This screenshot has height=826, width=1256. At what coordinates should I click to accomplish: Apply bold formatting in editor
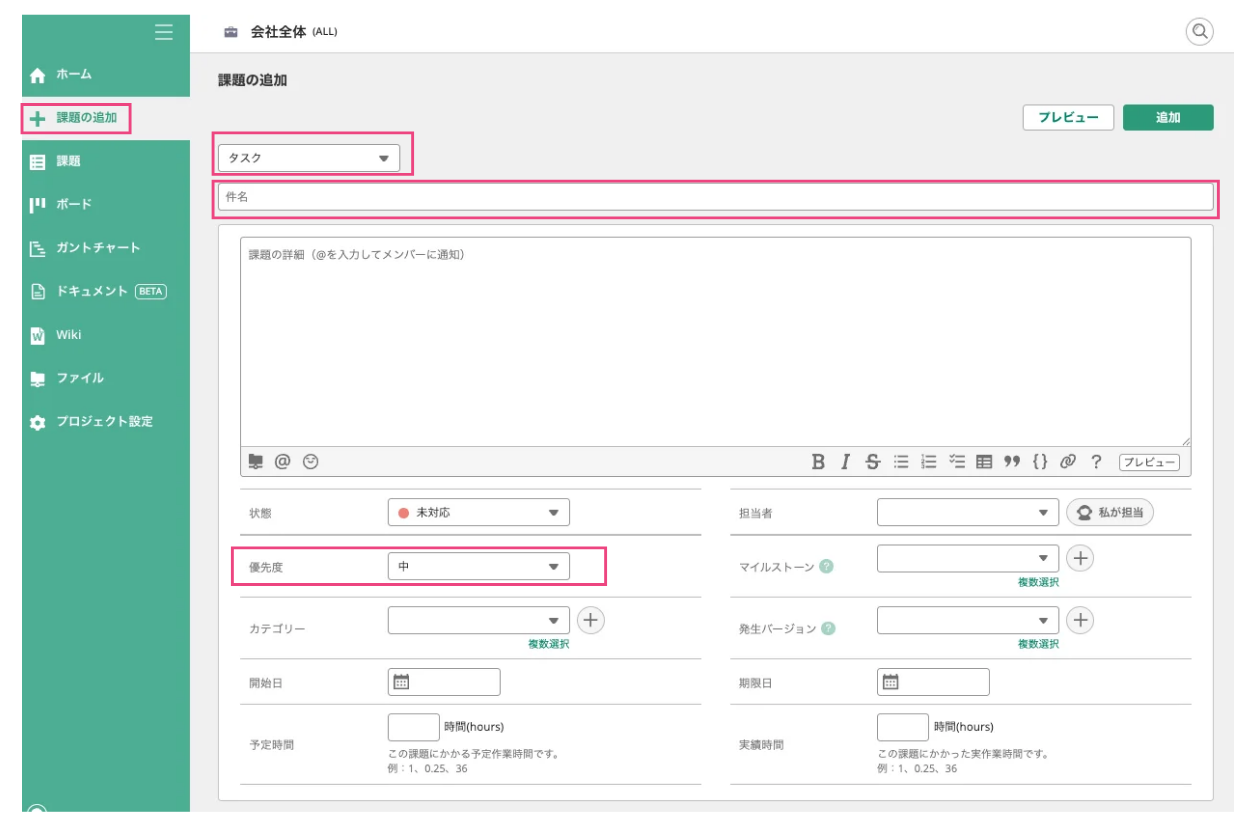coord(818,462)
